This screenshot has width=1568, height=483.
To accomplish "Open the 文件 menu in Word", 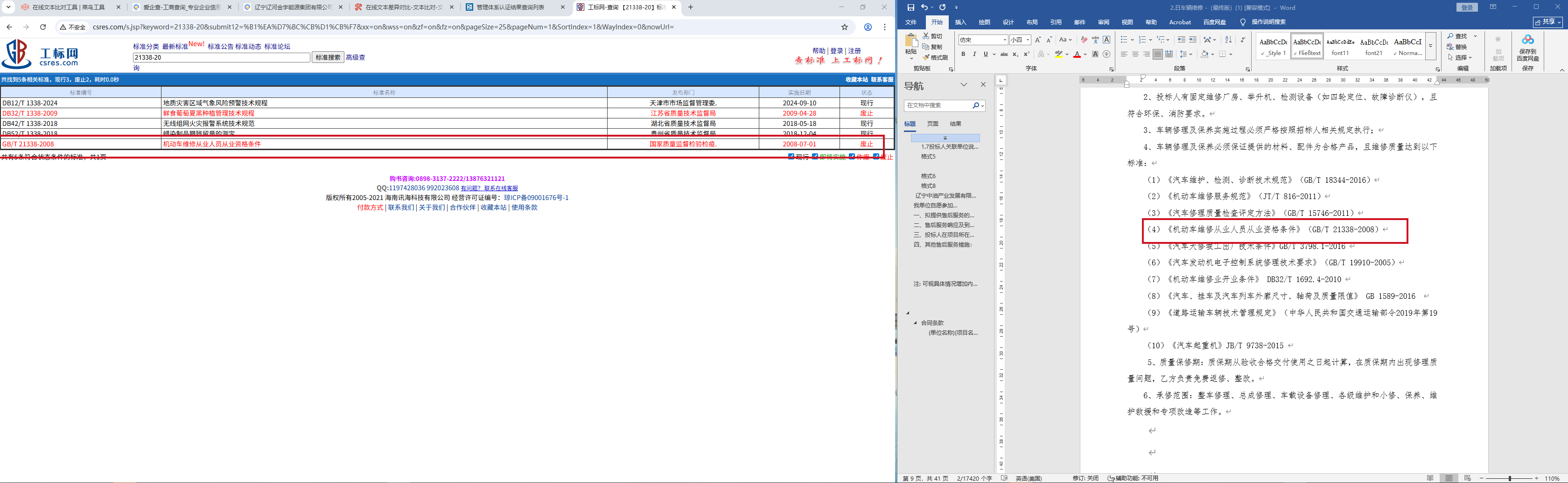I will coord(910,22).
